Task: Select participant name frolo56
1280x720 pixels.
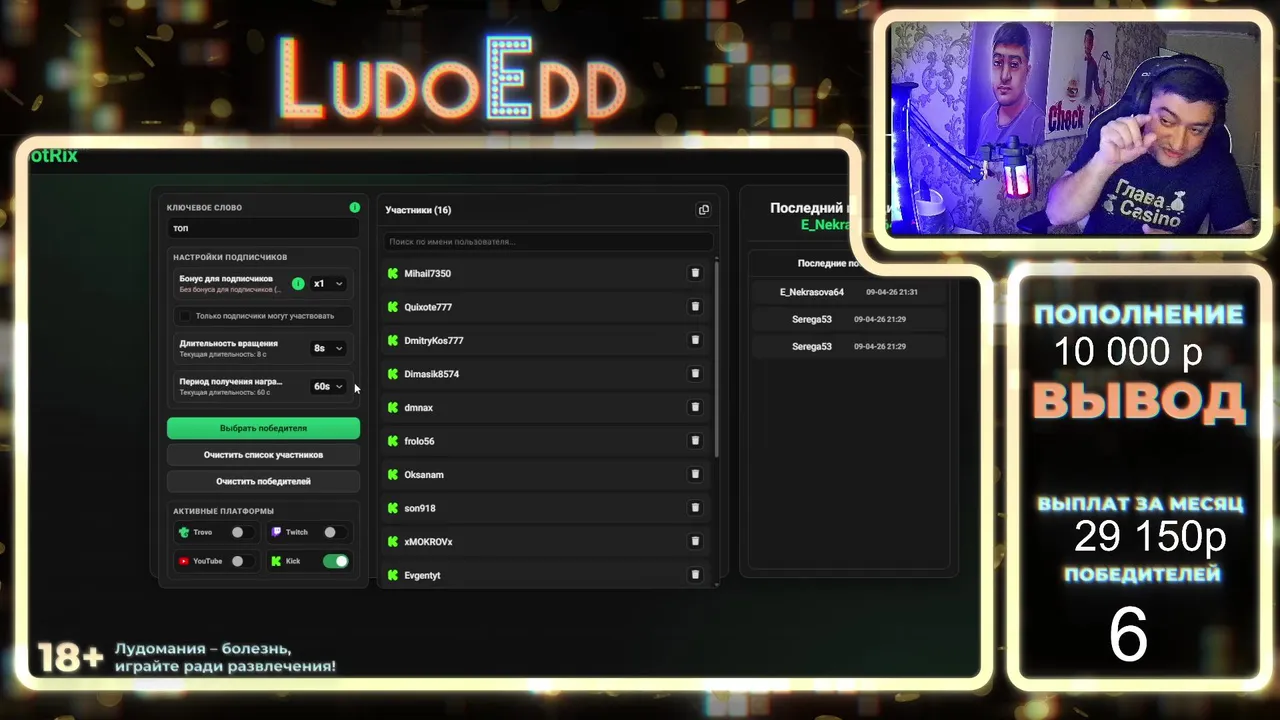Action: click(x=419, y=441)
